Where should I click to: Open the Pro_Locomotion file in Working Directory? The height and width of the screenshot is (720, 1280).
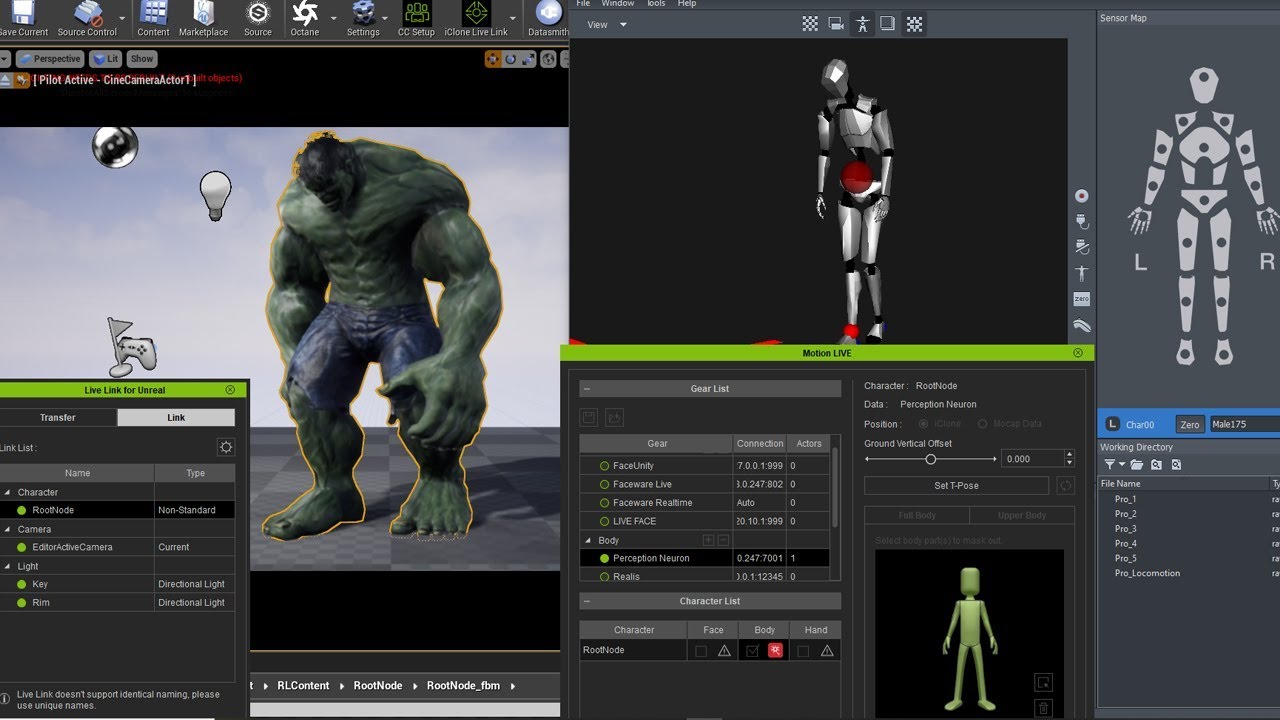[1147, 573]
